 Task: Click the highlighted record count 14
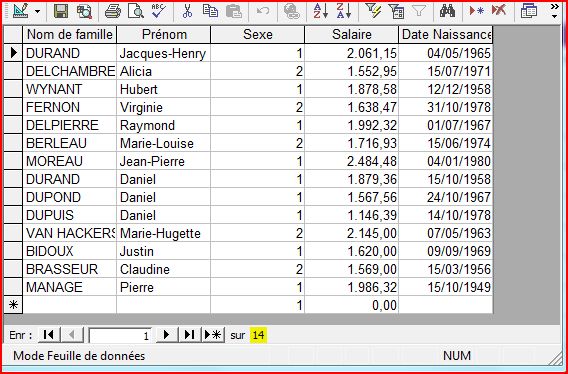tap(258, 335)
